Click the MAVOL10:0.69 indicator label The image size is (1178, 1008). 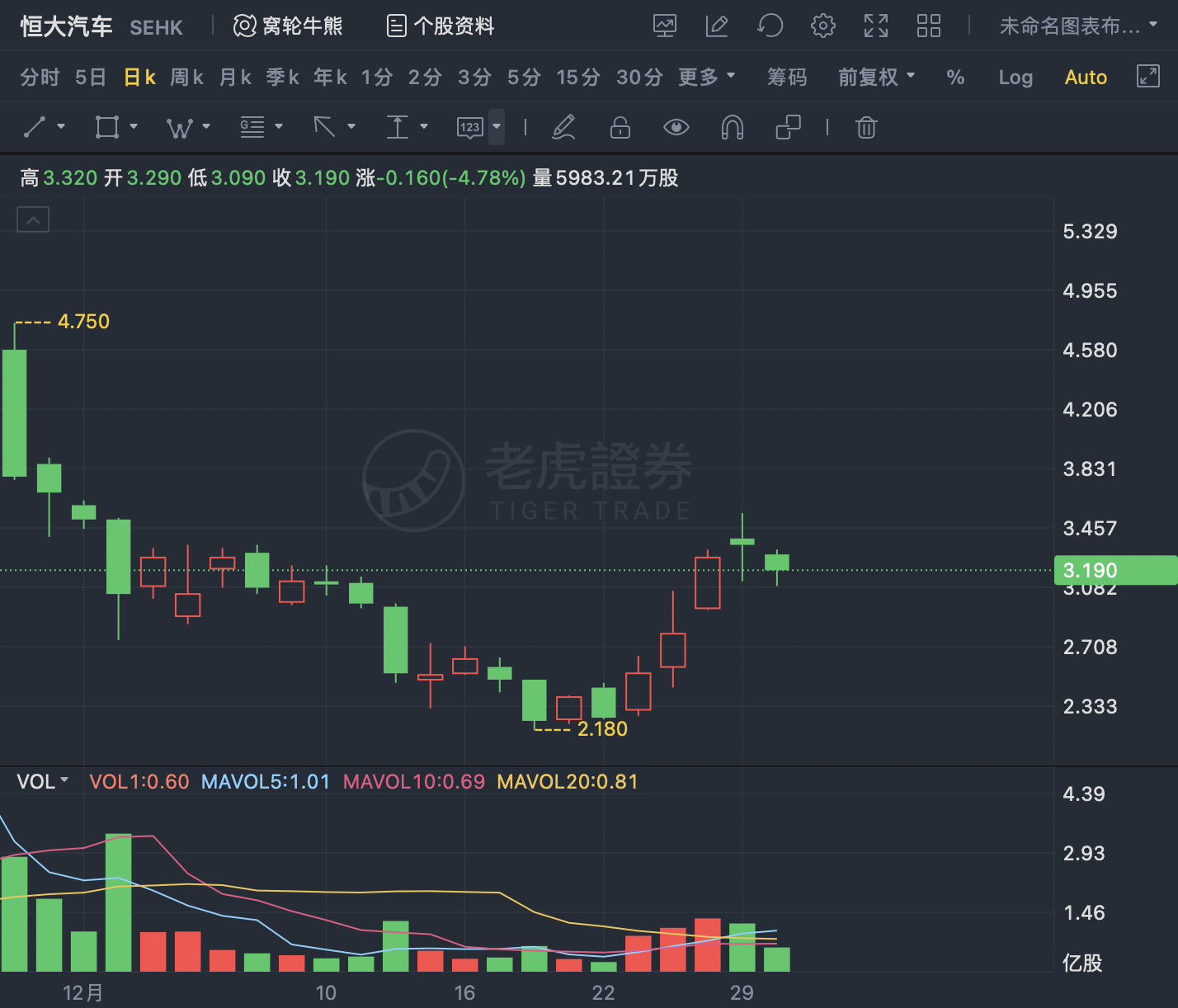pyautogui.click(x=414, y=781)
